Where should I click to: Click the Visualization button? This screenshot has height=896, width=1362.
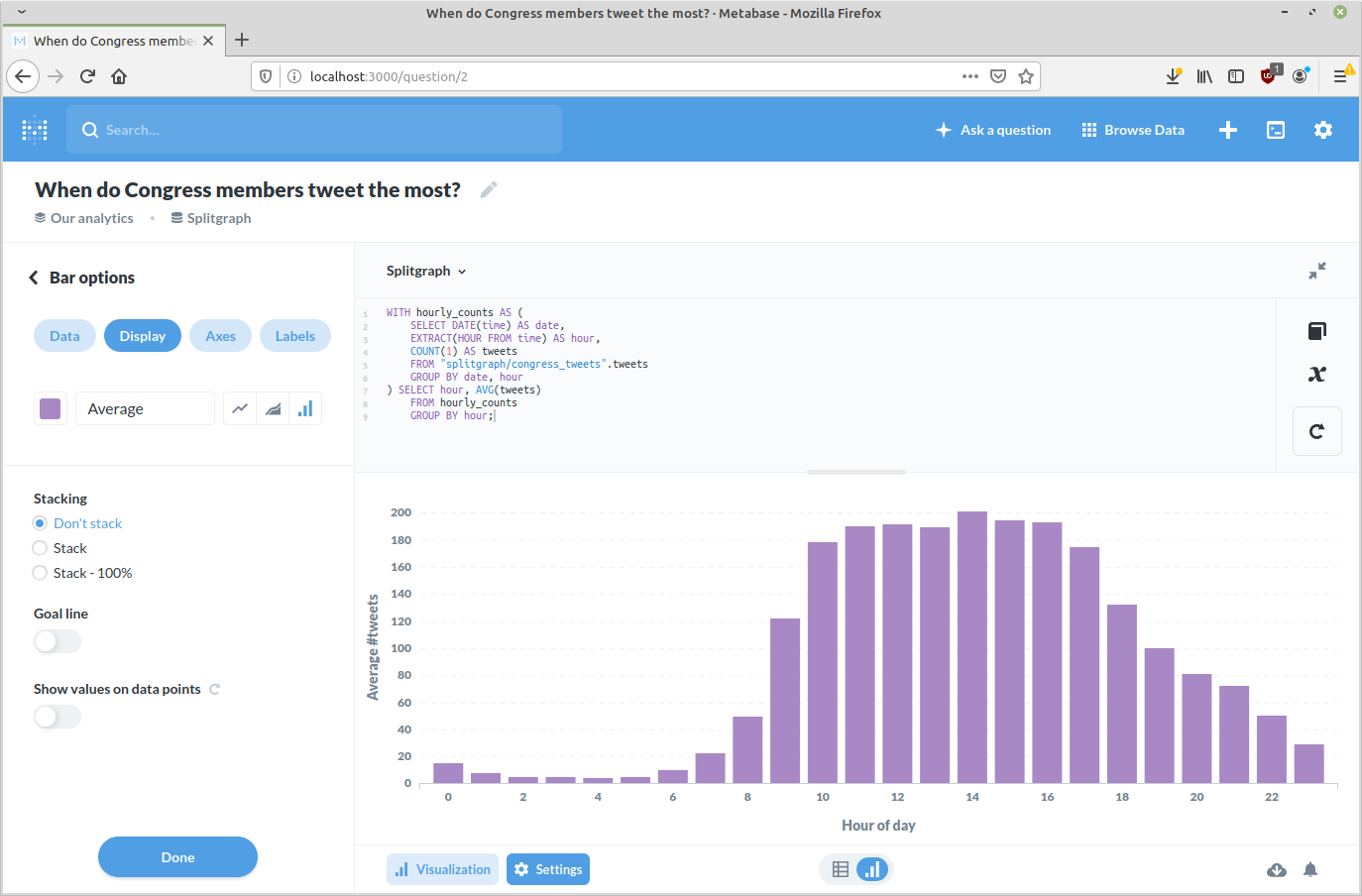[x=443, y=869]
